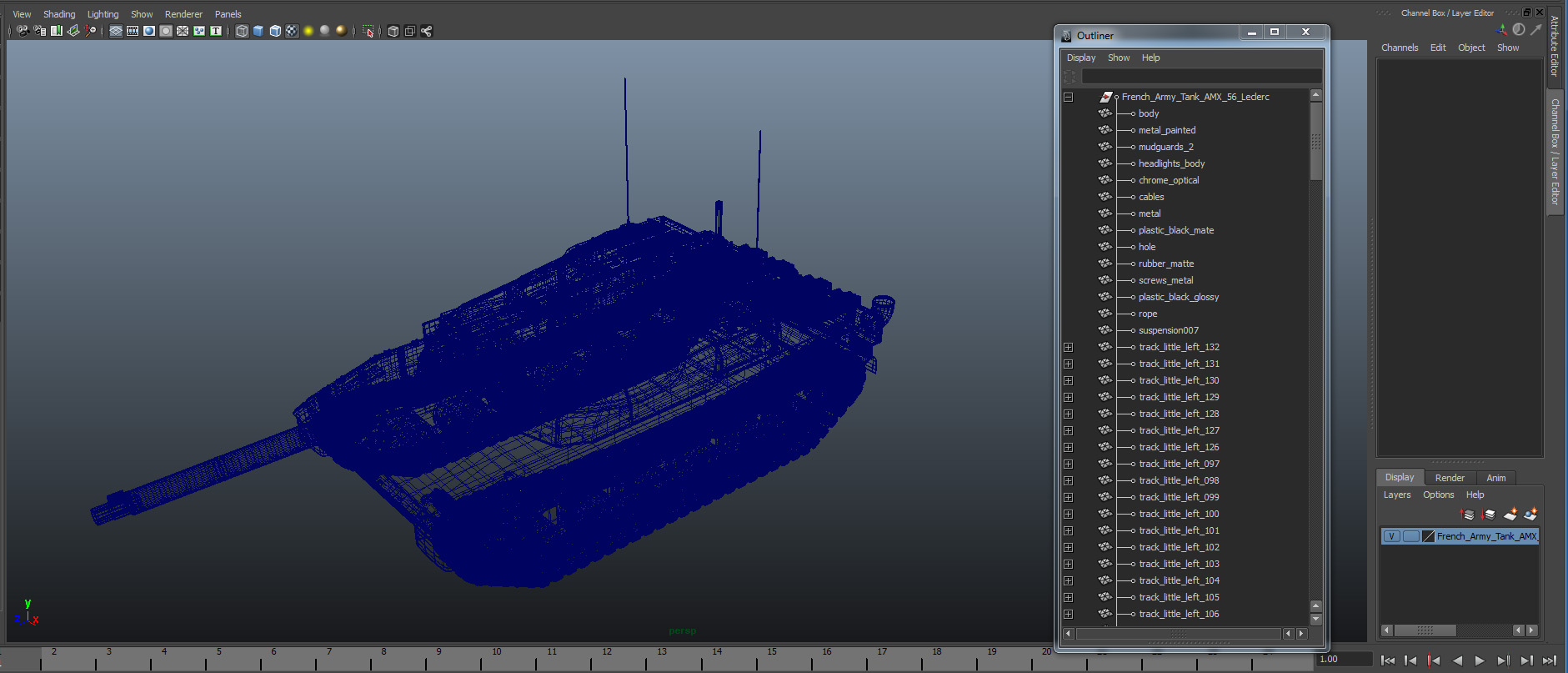Open the Layers menu in Layer Editor
1568x673 pixels.
tap(1397, 495)
